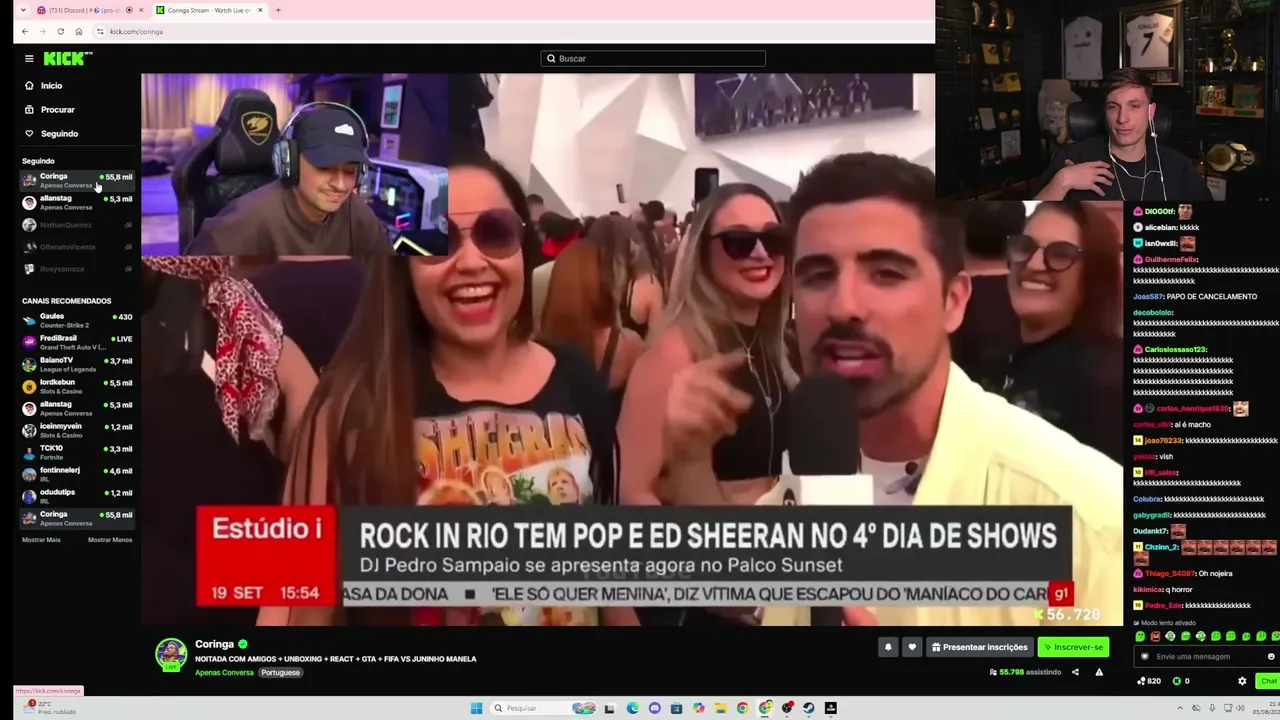This screenshot has height=720, width=1280.
Task: Open chat settings gear
Action: [x=1242, y=681]
